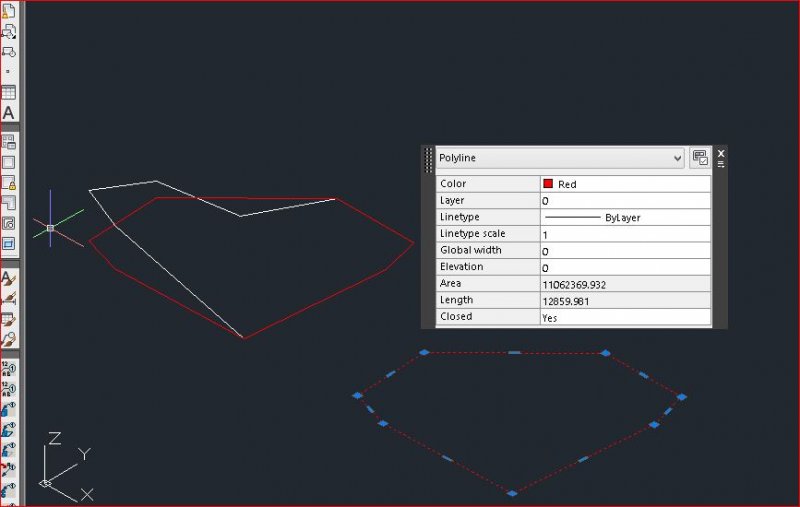Choose the Clip Viewport blue-framed icon
The height and width of the screenshot is (507, 800).
click(x=8, y=244)
